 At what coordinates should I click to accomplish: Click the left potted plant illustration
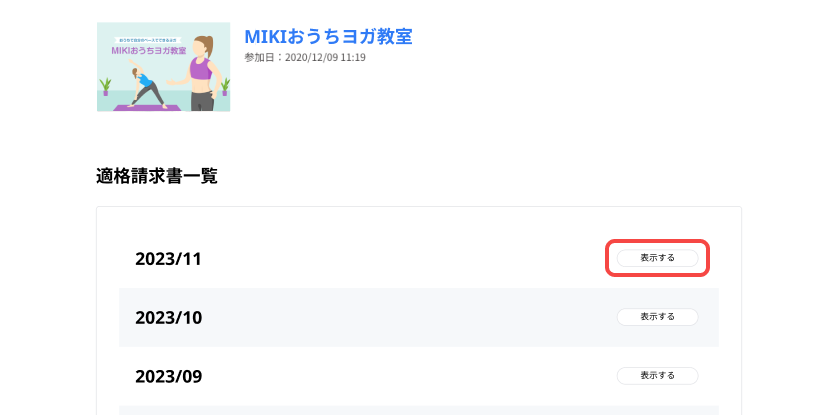[105, 86]
